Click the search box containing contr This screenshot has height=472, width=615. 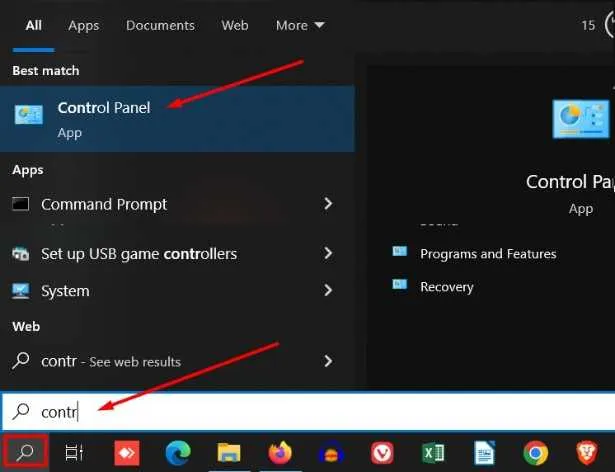309,412
